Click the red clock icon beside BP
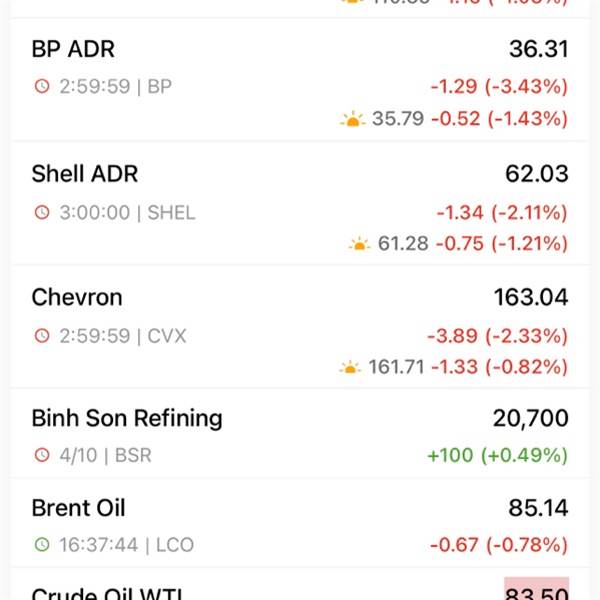 click(42, 86)
